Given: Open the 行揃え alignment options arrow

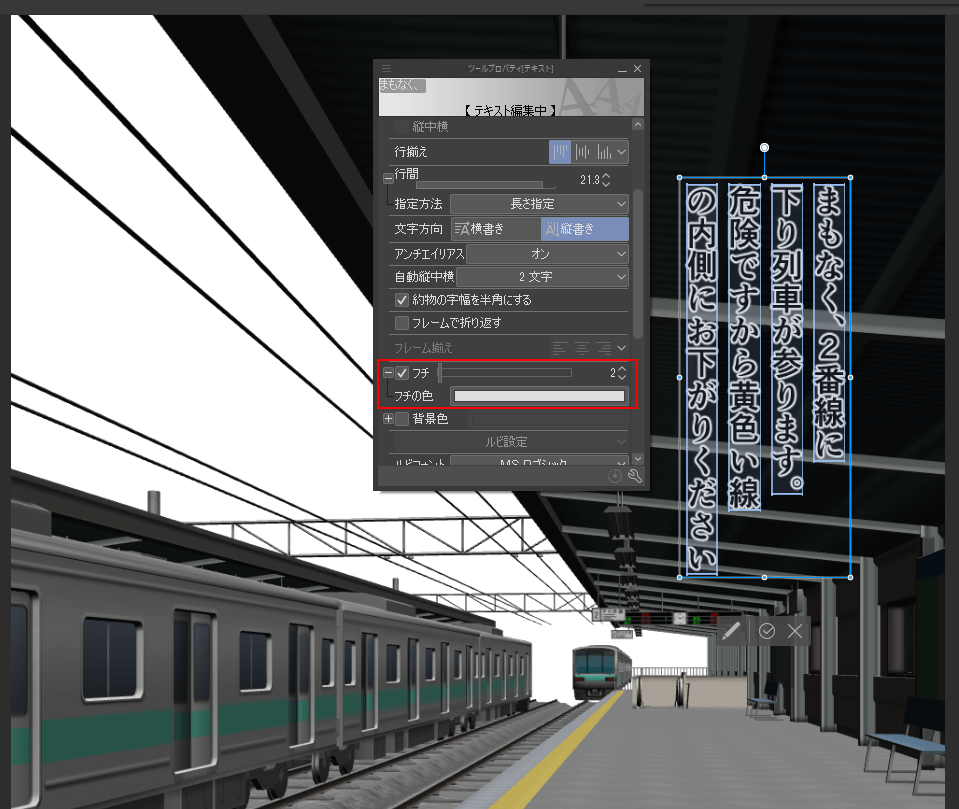Looking at the screenshot, I should 622,152.
